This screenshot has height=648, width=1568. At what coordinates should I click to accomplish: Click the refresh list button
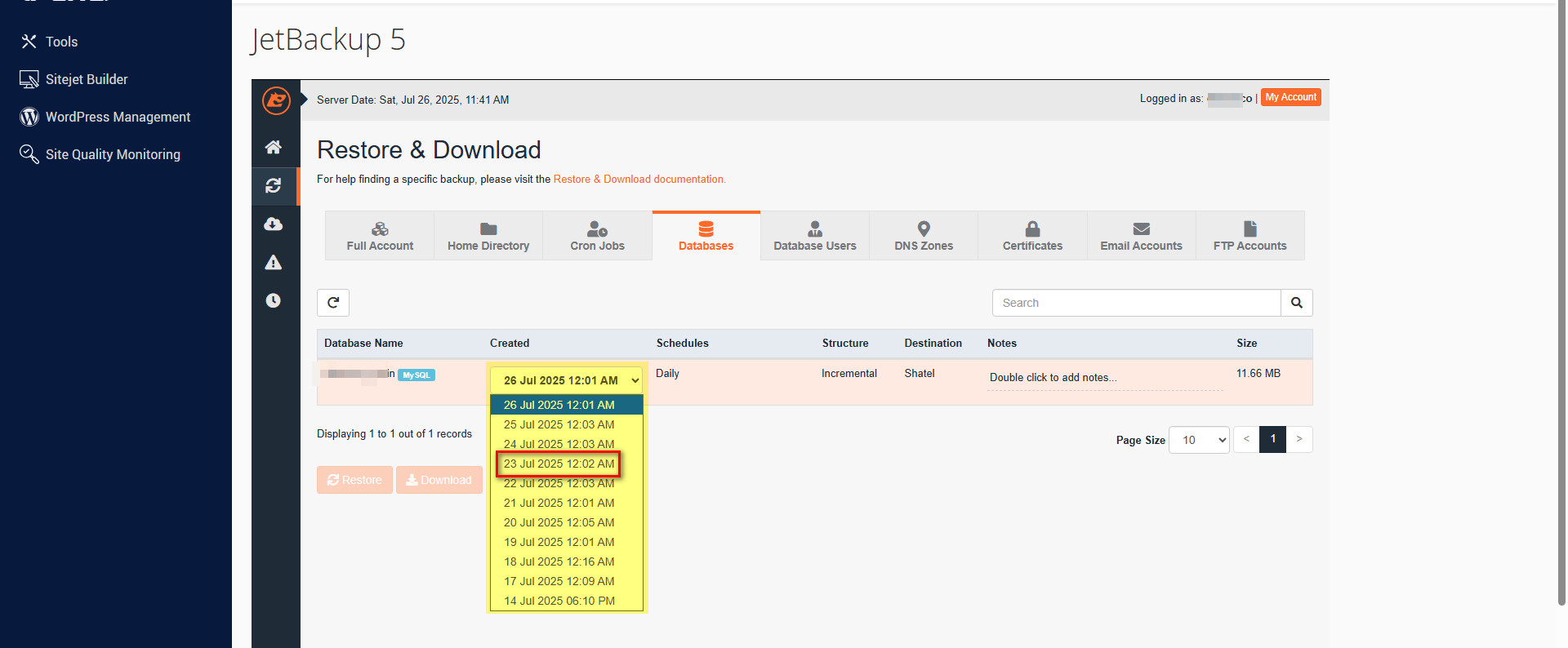tap(333, 303)
